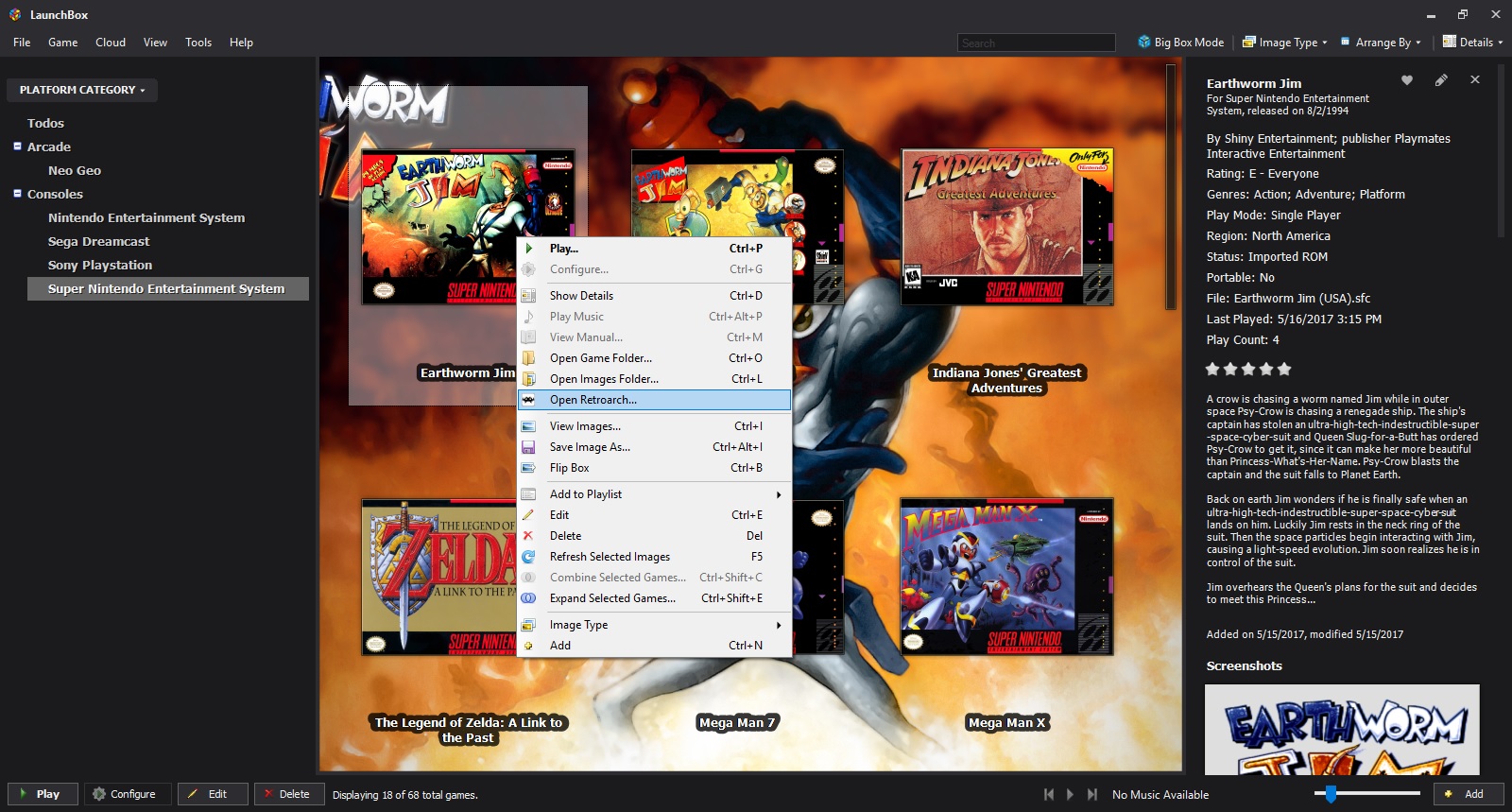Close the Earthworm Jim details panel
Viewport: 1512px width, 812px height.
click(x=1475, y=80)
